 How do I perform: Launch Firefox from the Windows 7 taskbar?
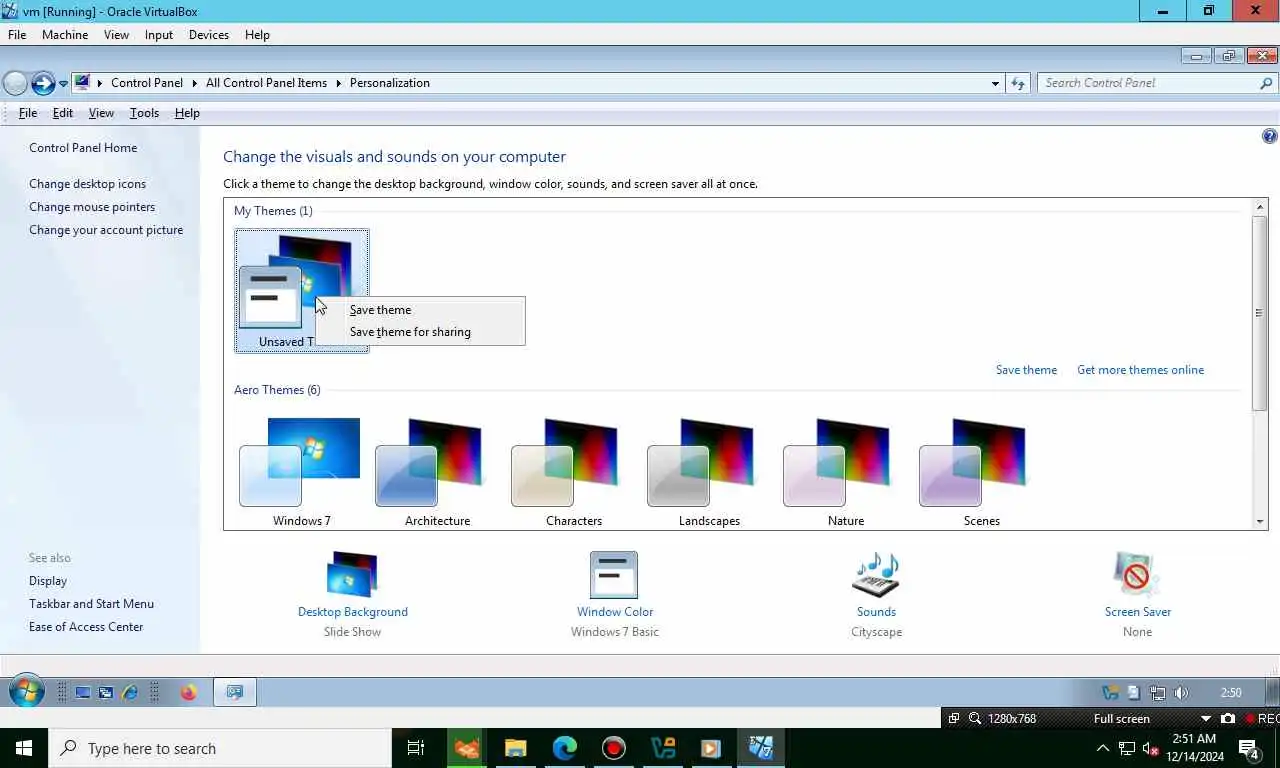click(188, 692)
